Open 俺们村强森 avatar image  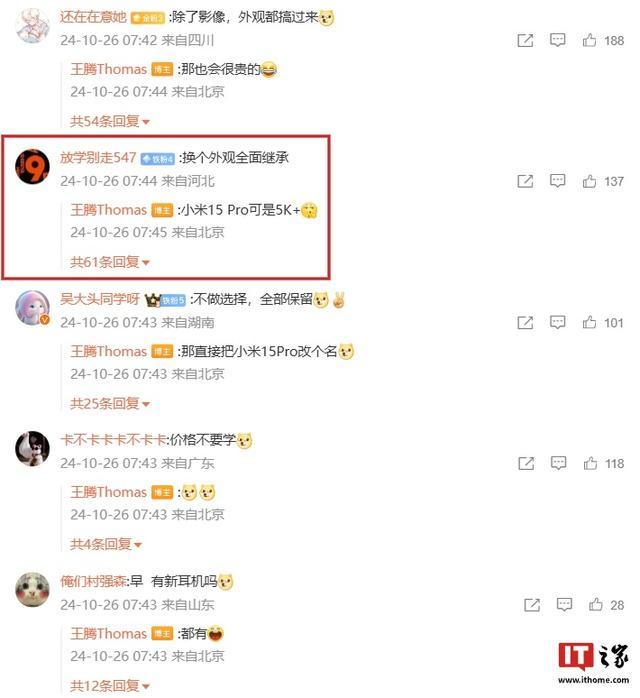(32, 589)
